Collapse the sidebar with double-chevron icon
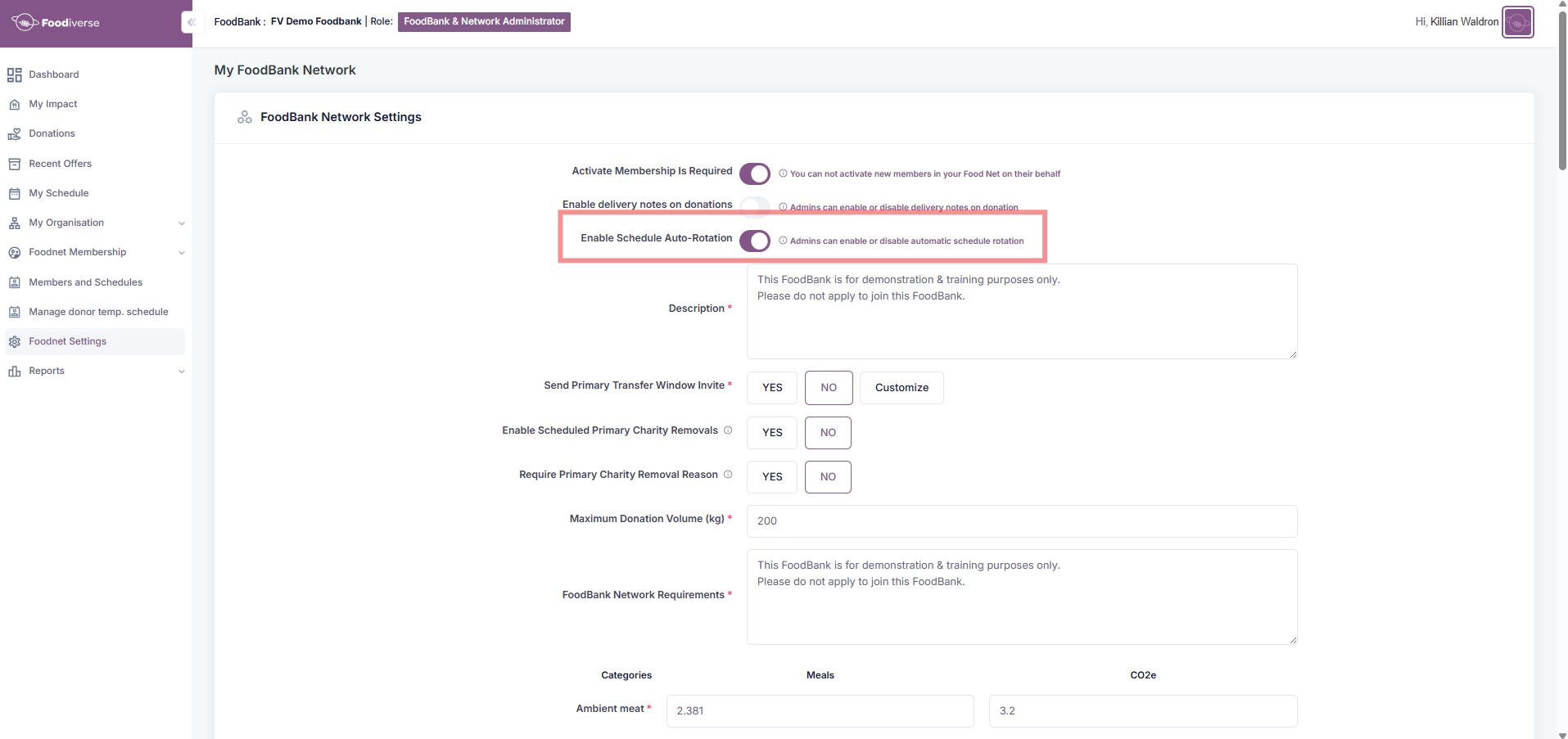 191,22
